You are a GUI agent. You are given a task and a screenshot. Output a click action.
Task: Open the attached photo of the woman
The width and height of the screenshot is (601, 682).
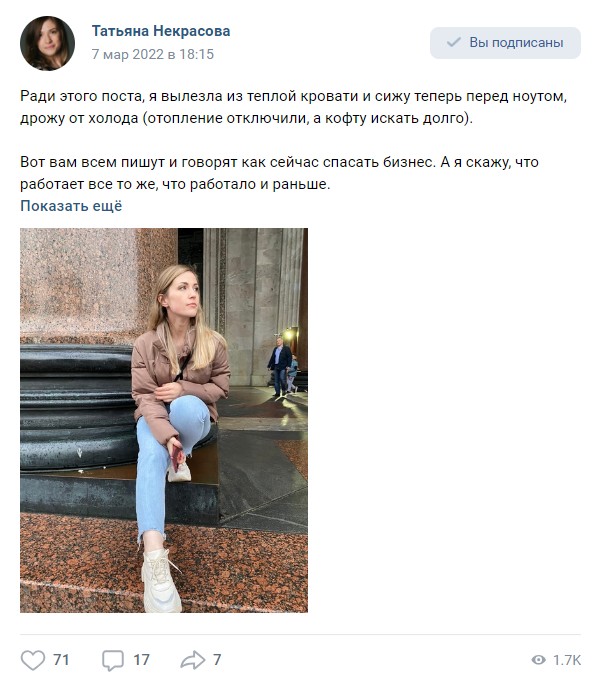pyautogui.click(x=164, y=420)
